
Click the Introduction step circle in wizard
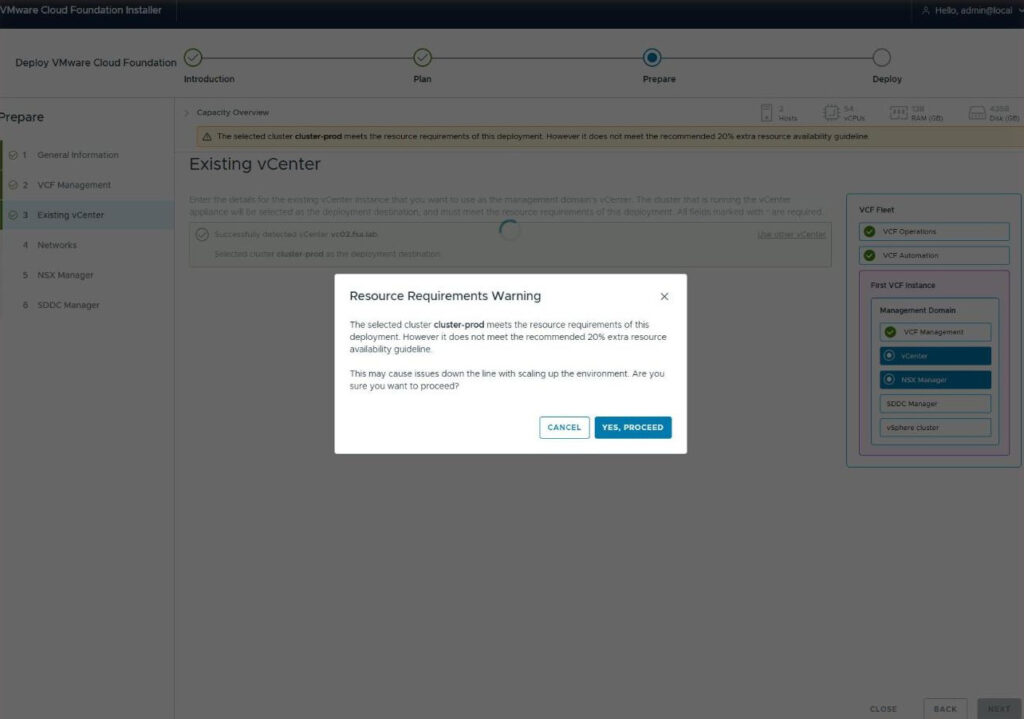(193, 57)
